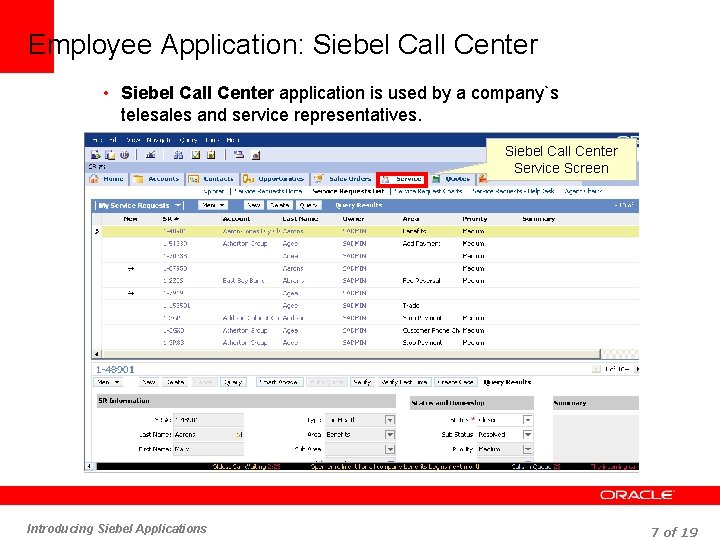Screen dimensions: 720x540
Task: Open the Service Requests Home view link
Action: (x=269, y=191)
